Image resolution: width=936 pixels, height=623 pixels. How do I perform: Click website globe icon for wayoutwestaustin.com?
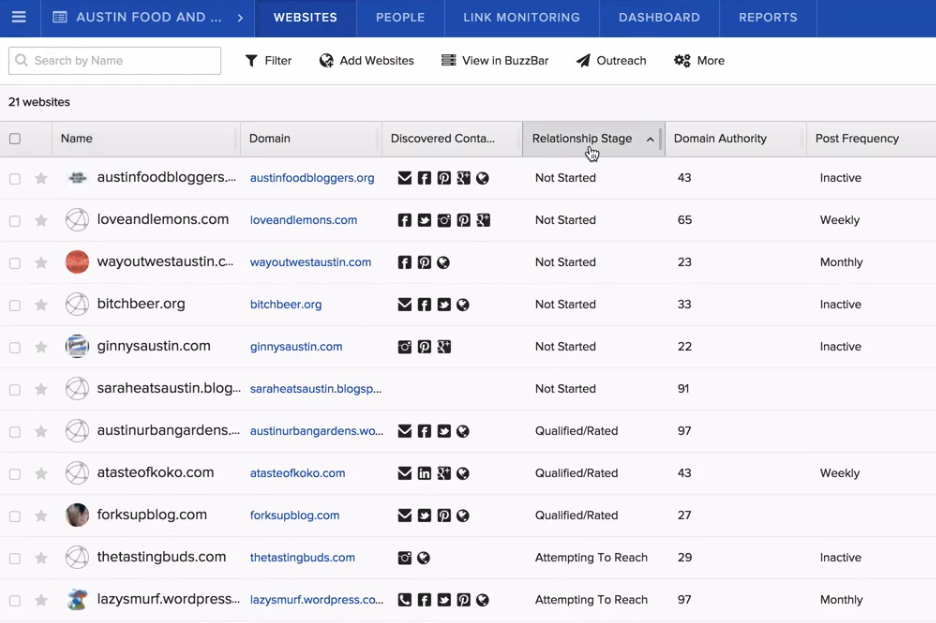coord(443,263)
